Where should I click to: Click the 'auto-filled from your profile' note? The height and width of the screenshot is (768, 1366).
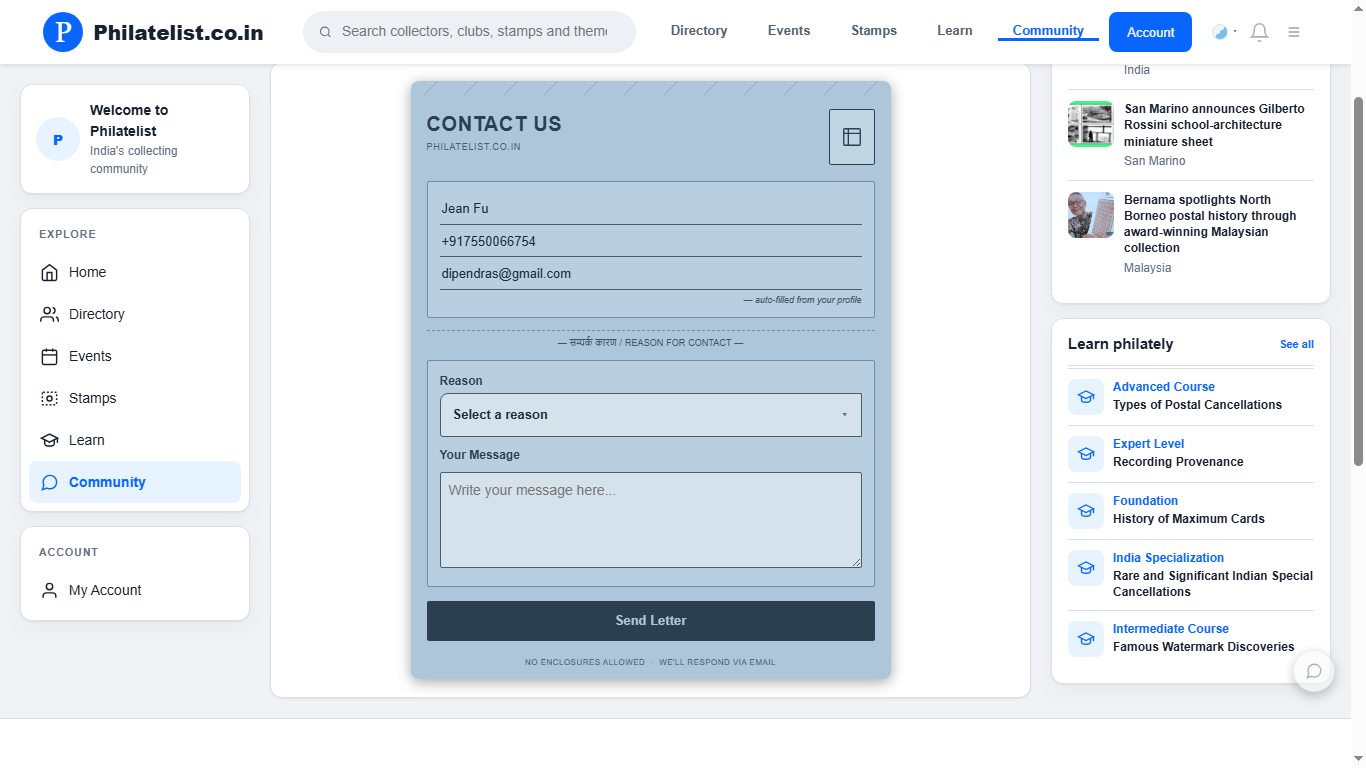click(802, 300)
